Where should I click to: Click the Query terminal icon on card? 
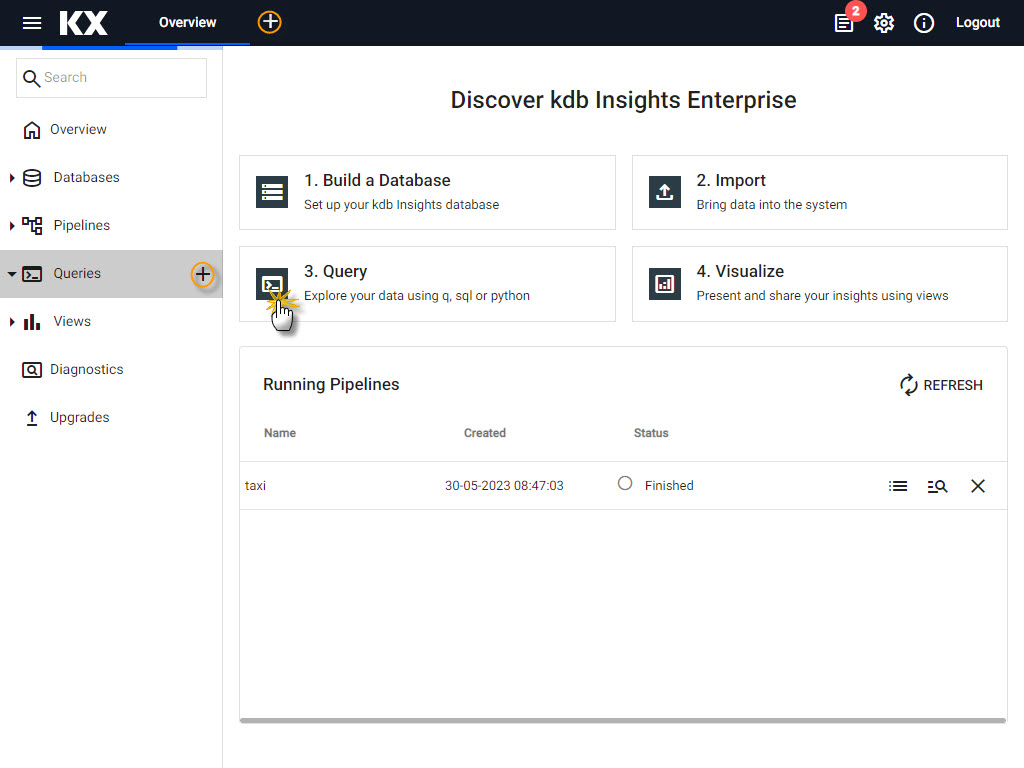[x=272, y=283]
